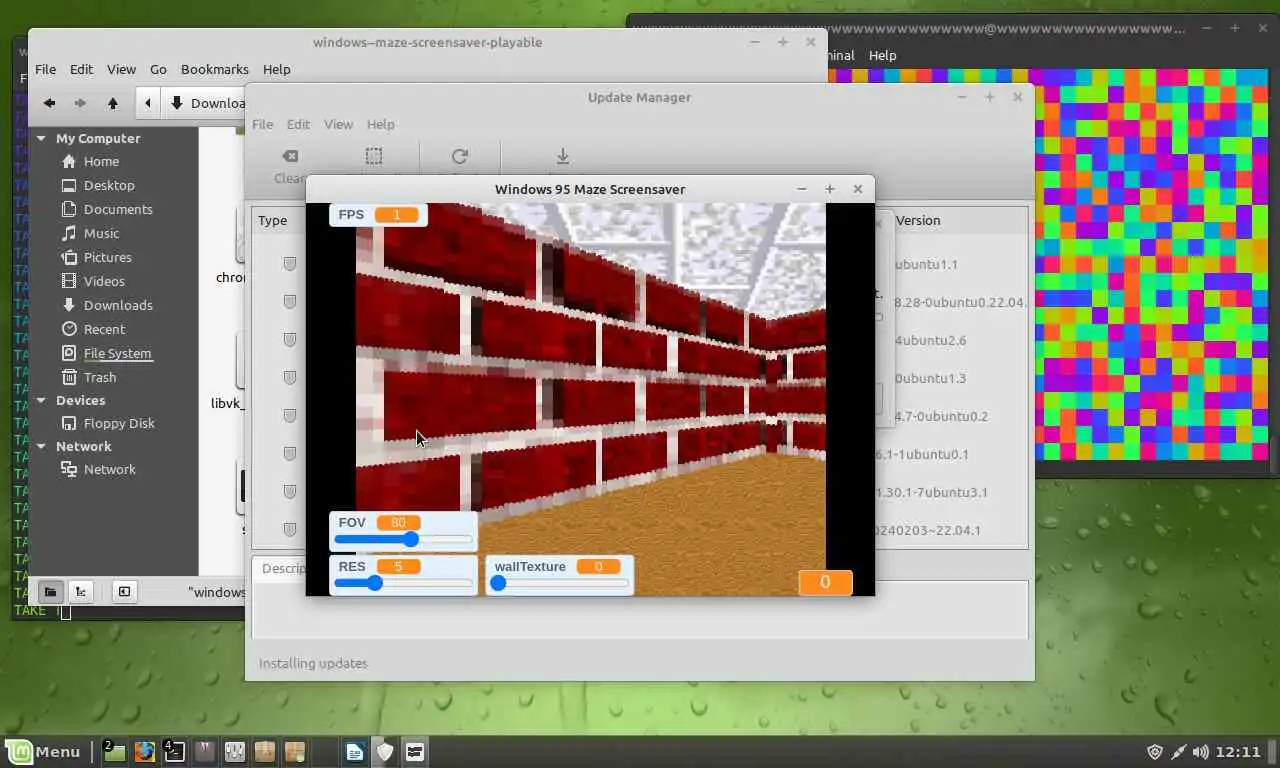Screen dimensions: 1280x768
Task: Collapse the Devices section
Action: click(x=42, y=400)
